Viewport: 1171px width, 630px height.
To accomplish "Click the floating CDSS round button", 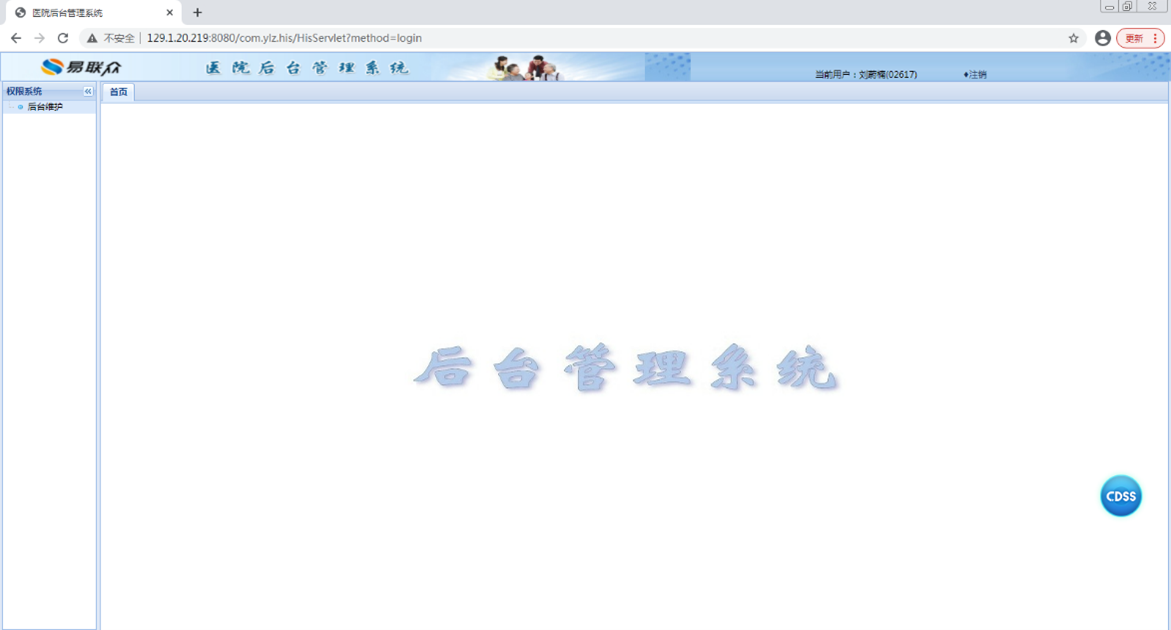I will click(1120, 496).
